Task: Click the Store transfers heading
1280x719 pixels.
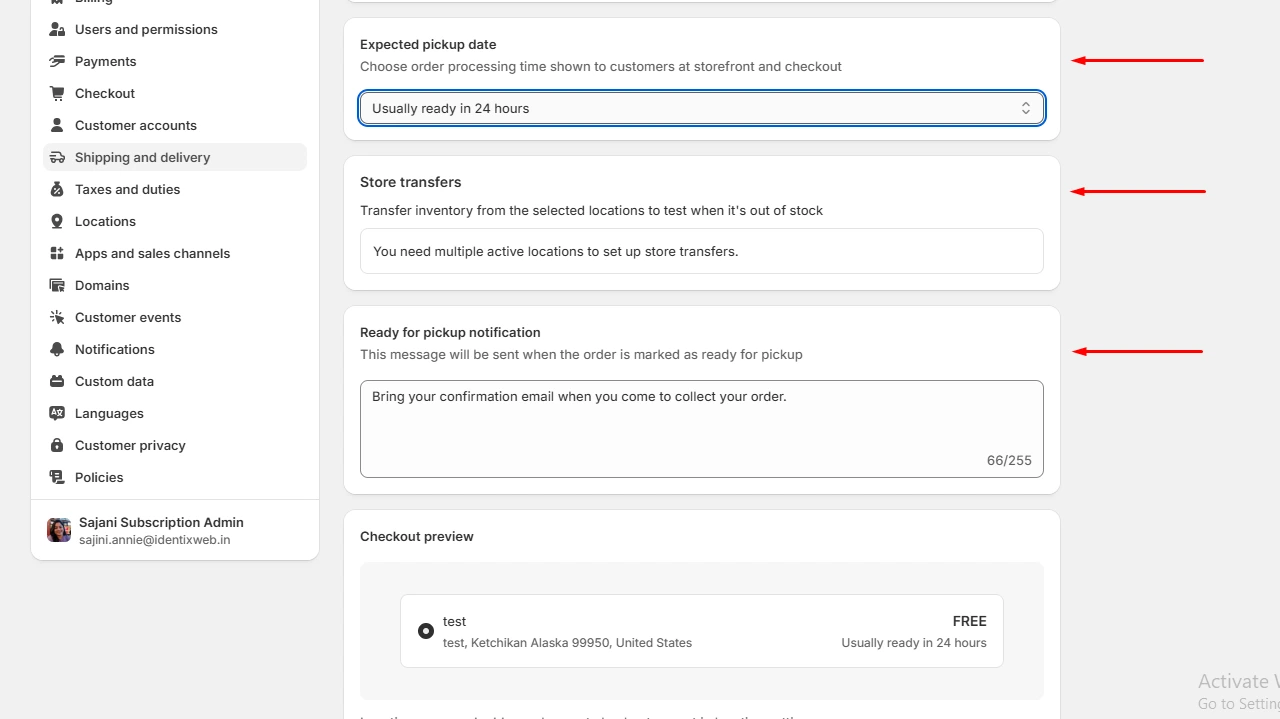Action: tap(410, 182)
